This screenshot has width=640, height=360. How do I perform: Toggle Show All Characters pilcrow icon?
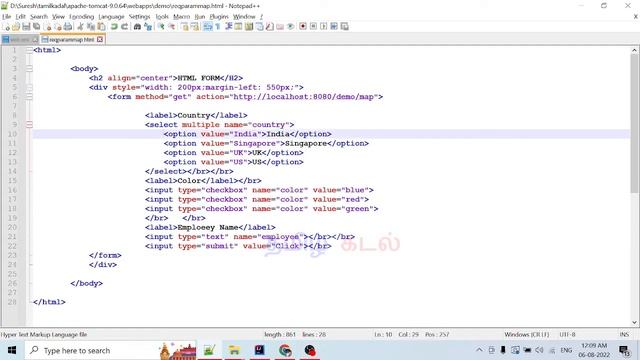click(218, 27)
